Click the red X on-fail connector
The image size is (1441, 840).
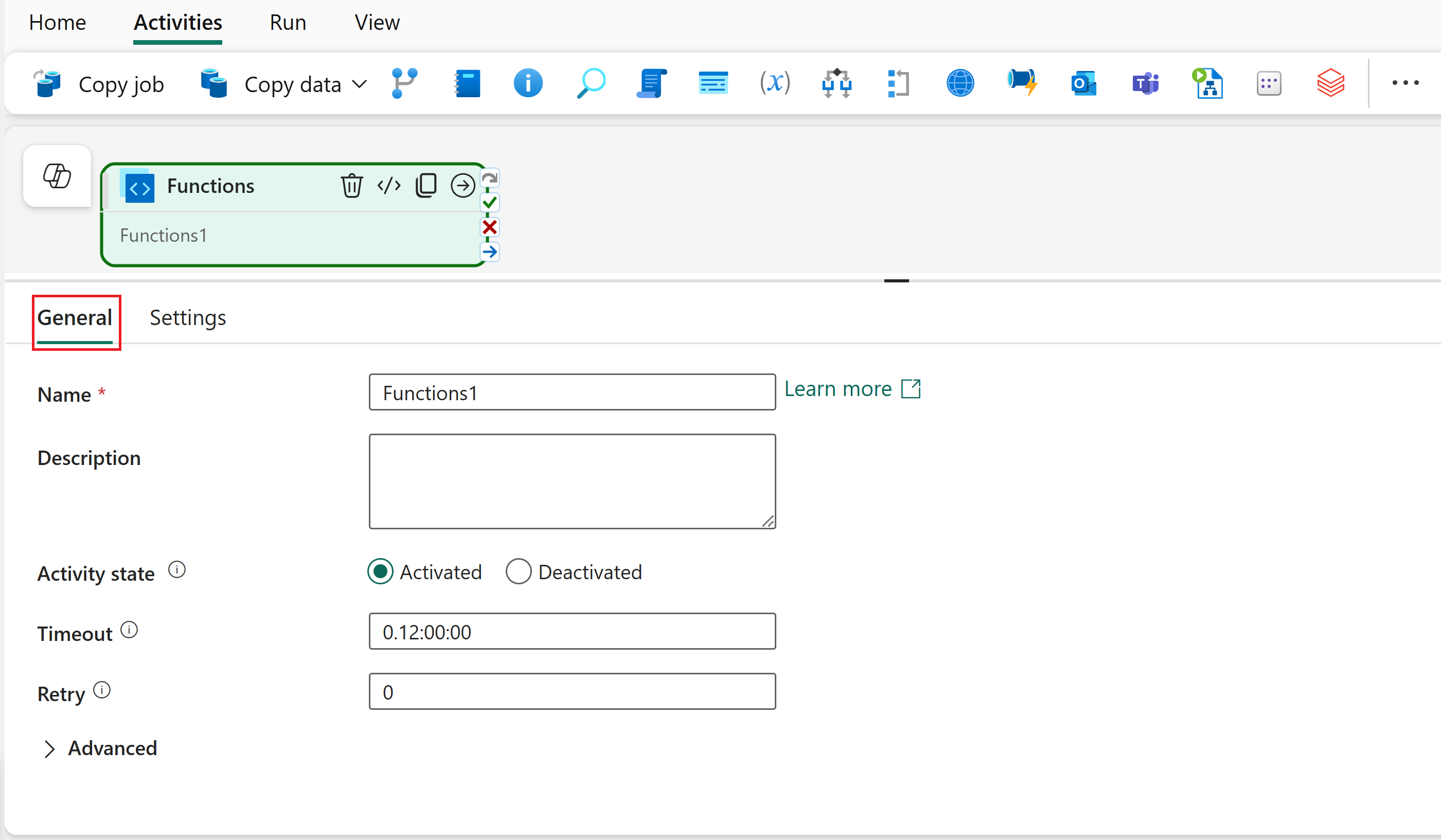point(489,227)
